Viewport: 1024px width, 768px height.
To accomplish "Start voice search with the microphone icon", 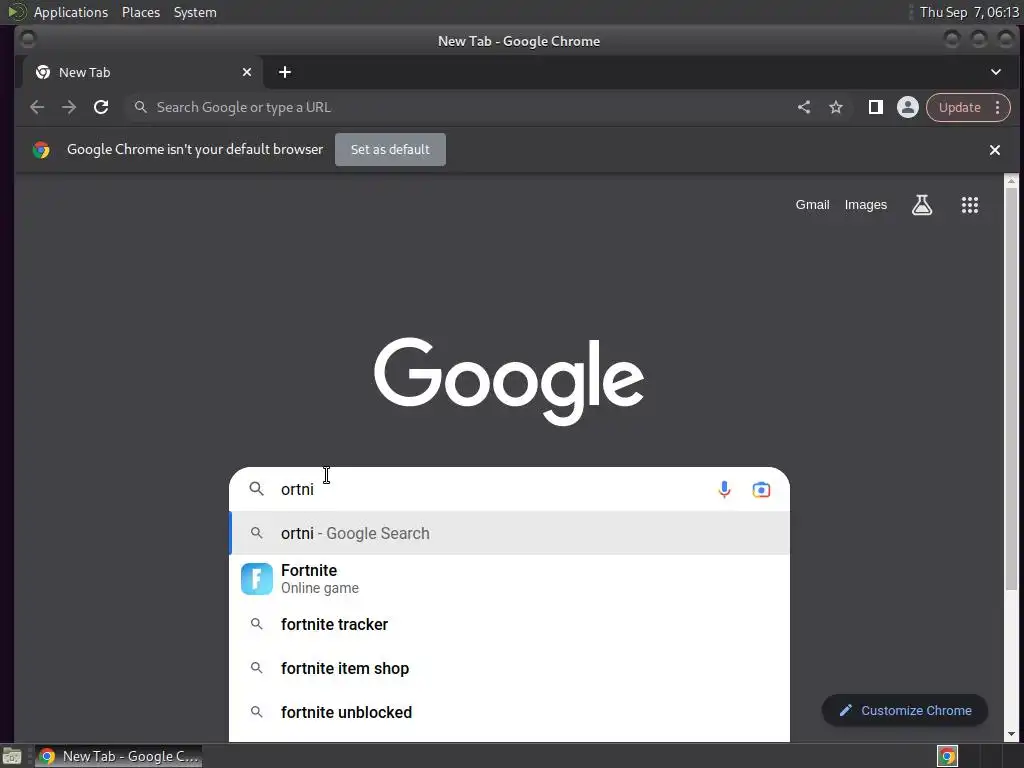I will [x=724, y=489].
